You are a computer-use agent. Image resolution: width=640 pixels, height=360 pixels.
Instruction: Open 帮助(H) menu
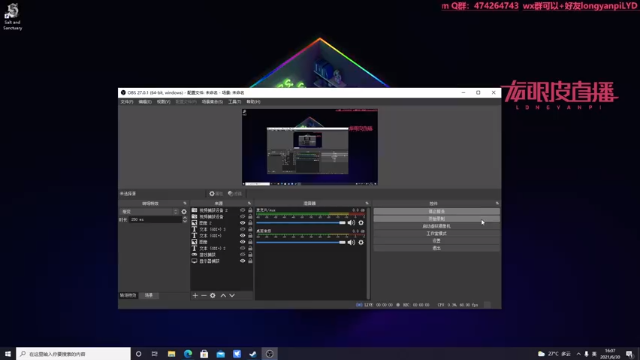[253, 102]
